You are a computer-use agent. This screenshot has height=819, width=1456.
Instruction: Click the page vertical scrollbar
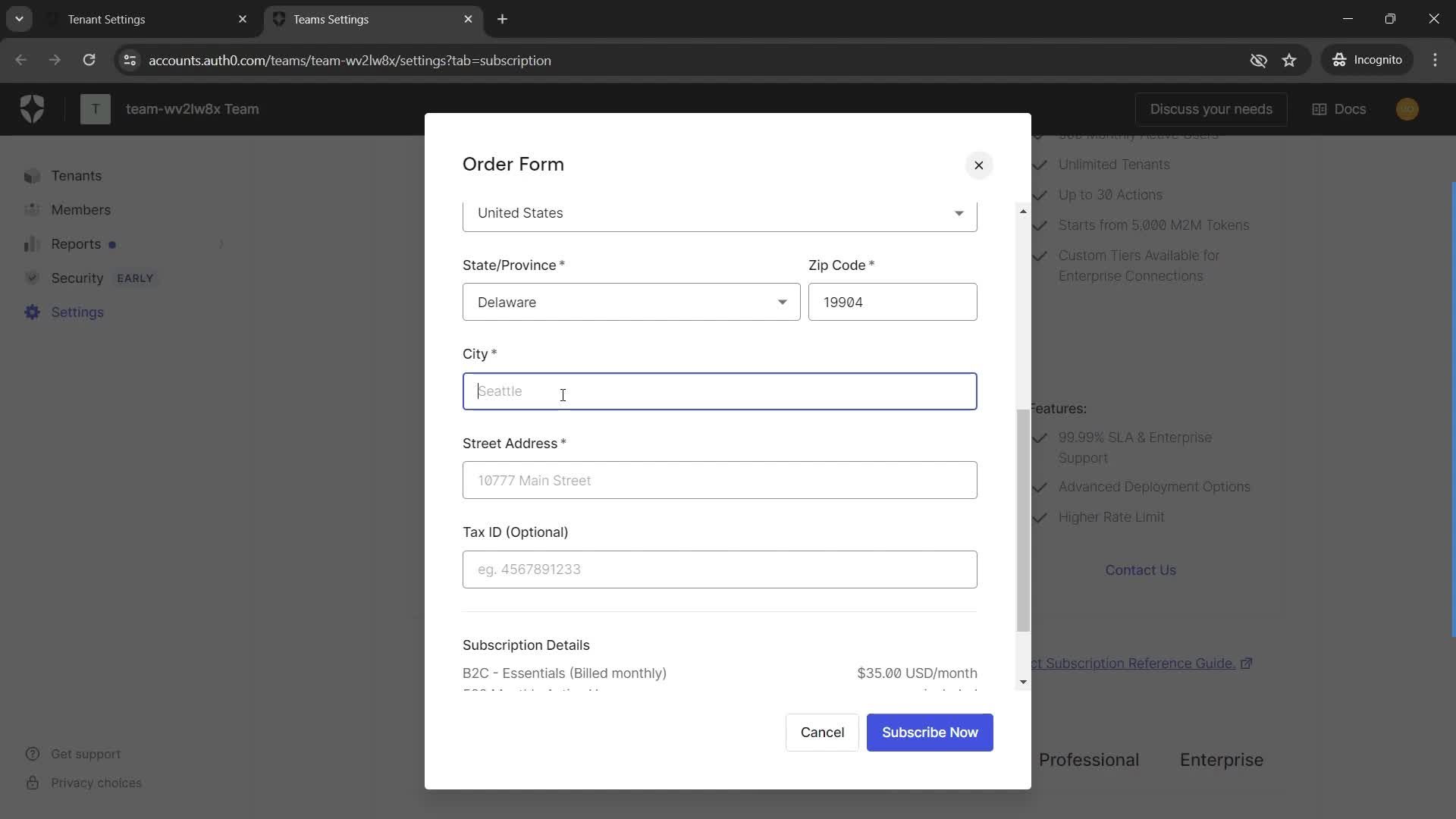pyautogui.click(x=1452, y=409)
